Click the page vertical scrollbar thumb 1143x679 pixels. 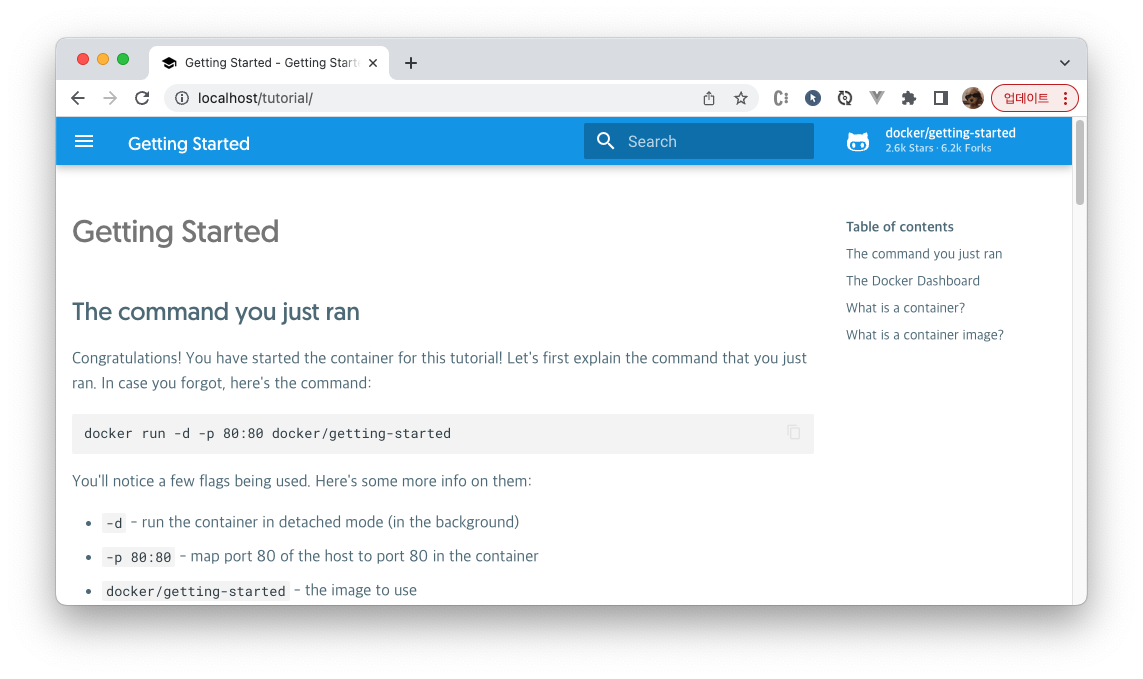coord(1080,162)
